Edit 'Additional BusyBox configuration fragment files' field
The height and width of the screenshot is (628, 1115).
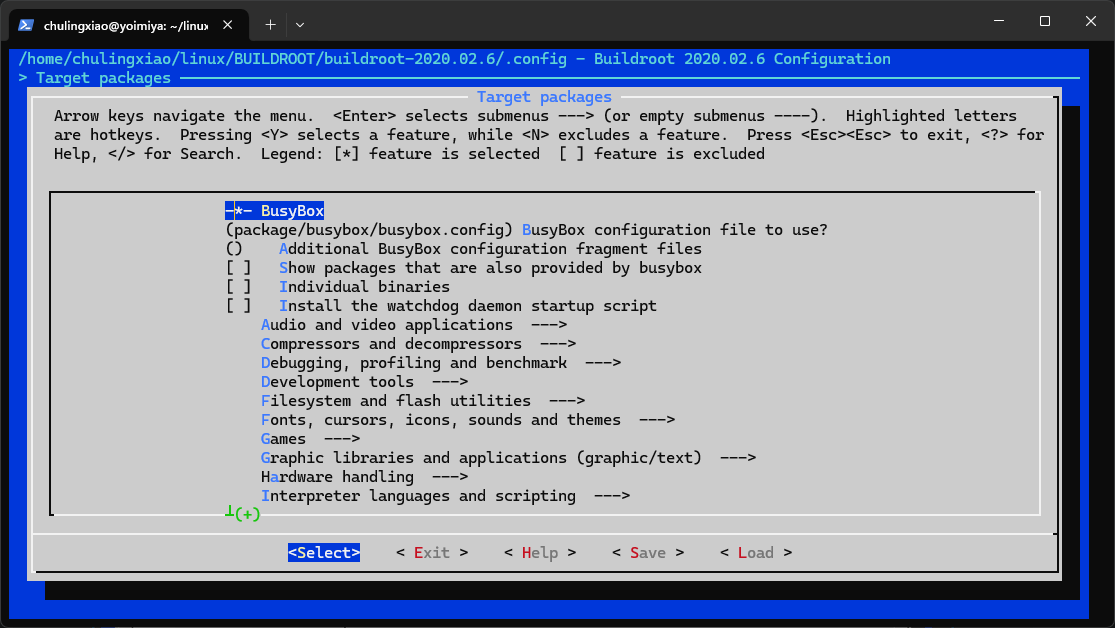(464, 249)
